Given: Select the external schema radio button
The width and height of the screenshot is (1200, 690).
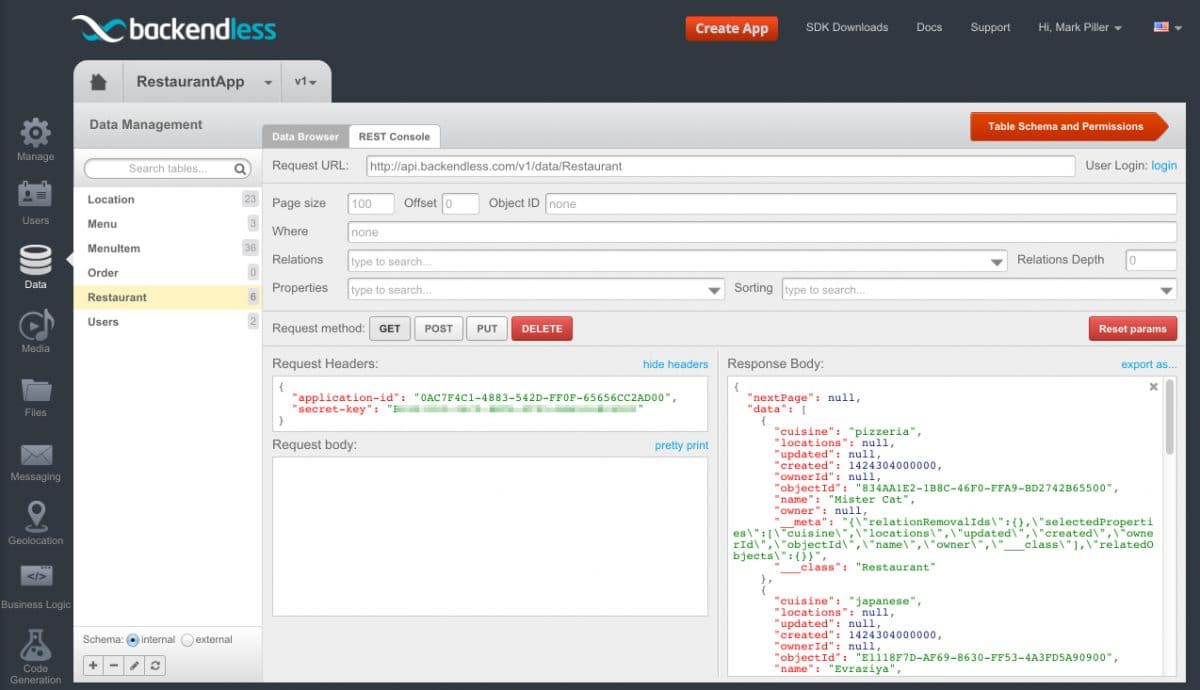Looking at the screenshot, I should (187, 640).
